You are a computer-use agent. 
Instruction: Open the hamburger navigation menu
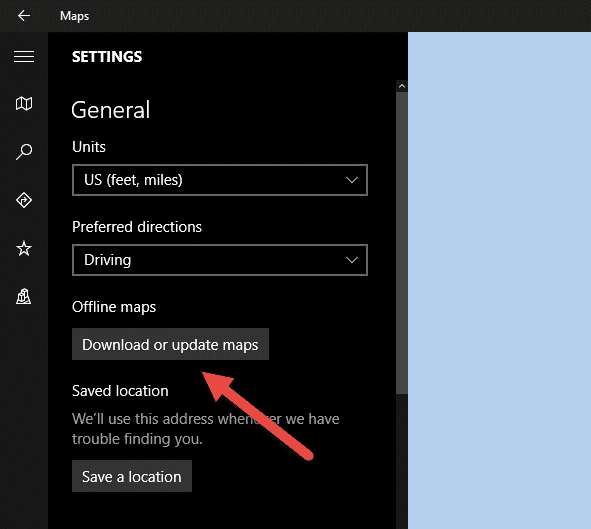[x=24, y=57]
